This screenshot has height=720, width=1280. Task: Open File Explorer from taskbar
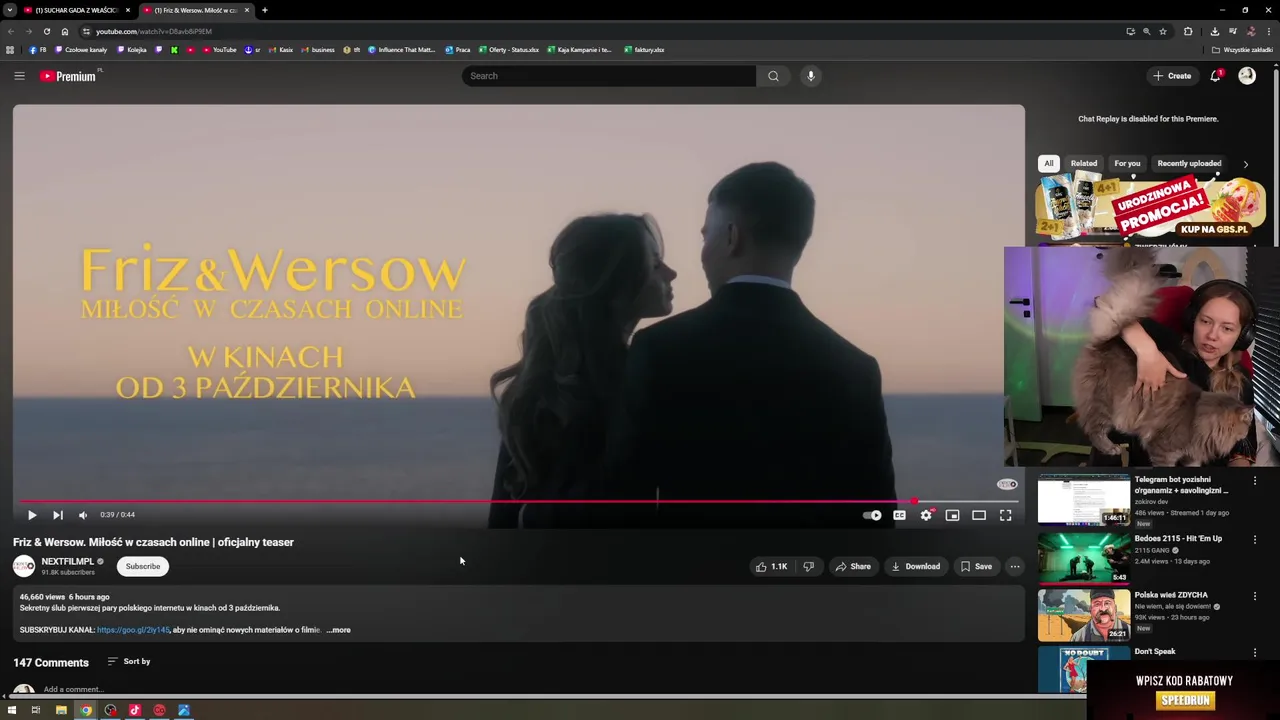61,710
